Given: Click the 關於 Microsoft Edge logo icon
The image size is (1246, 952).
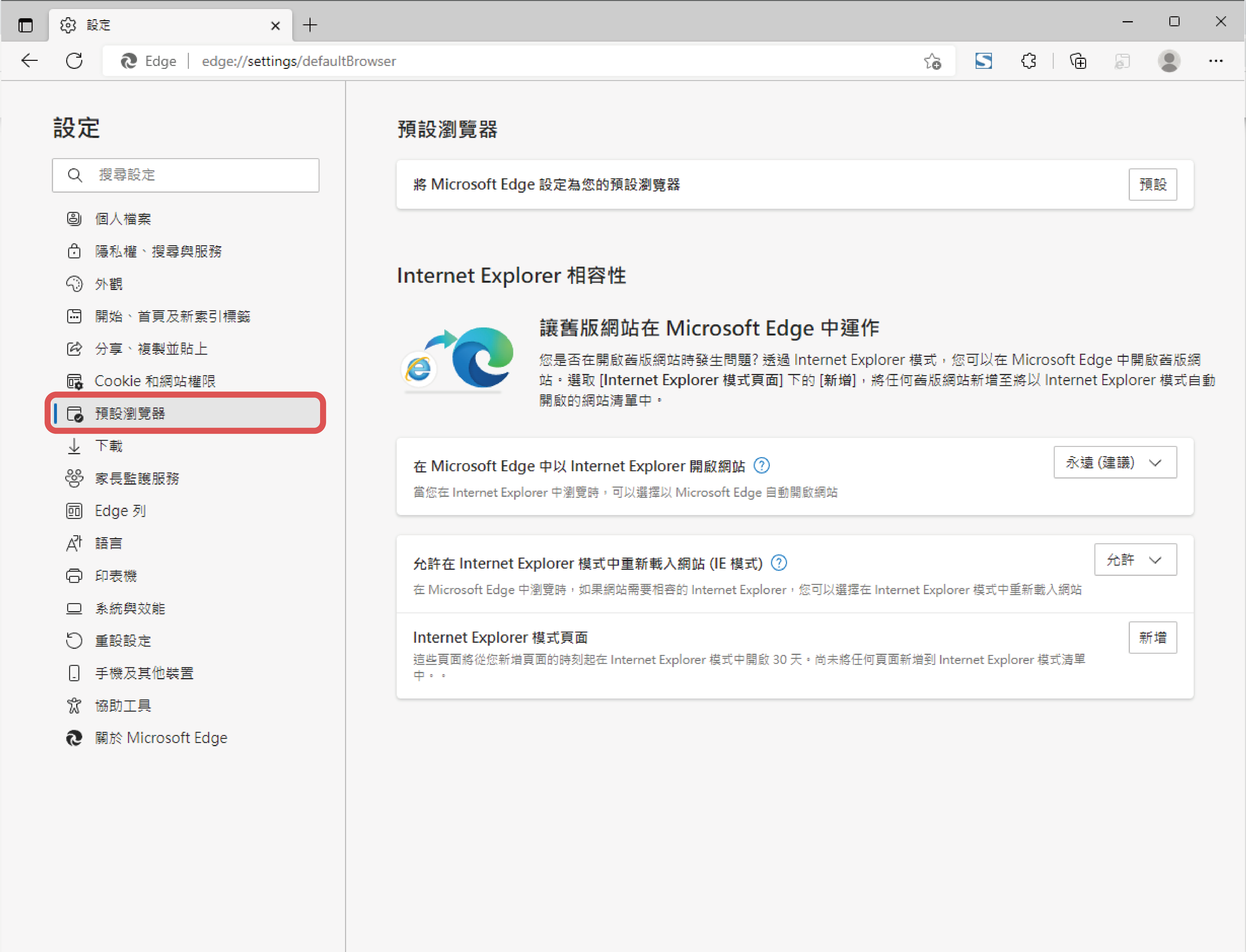Looking at the screenshot, I should [74, 738].
